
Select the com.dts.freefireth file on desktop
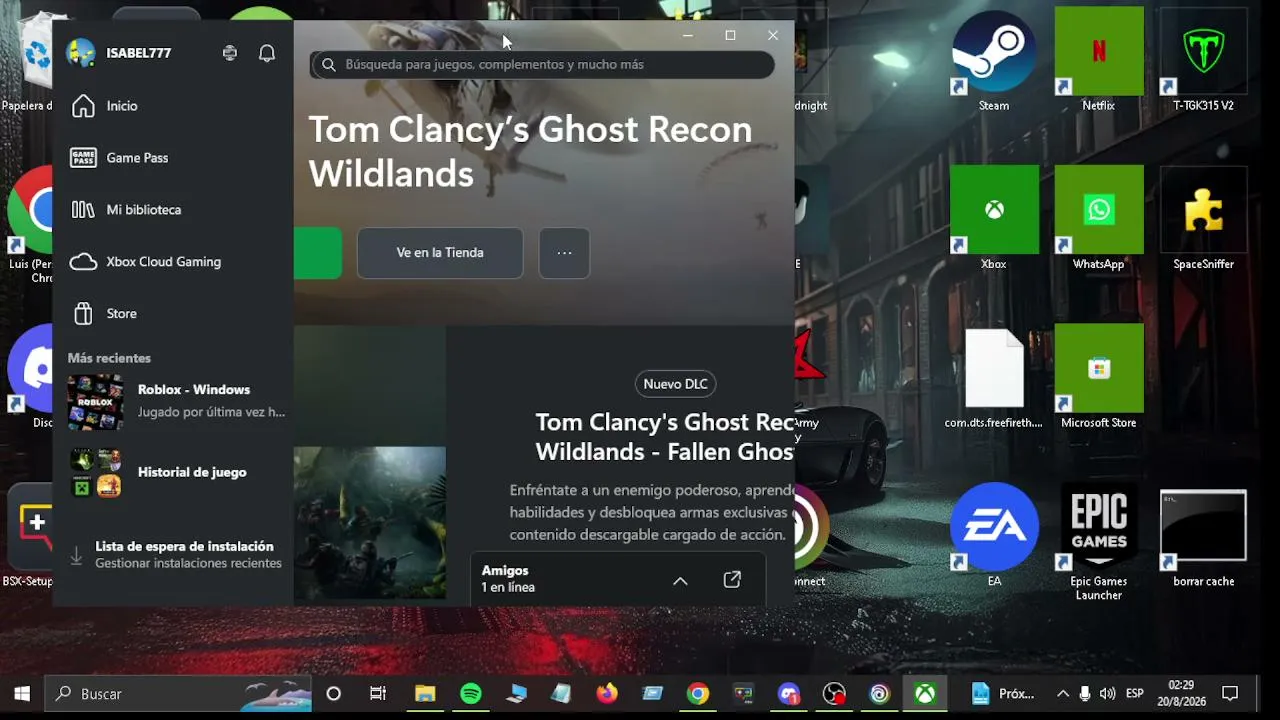(x=994, y=378)
